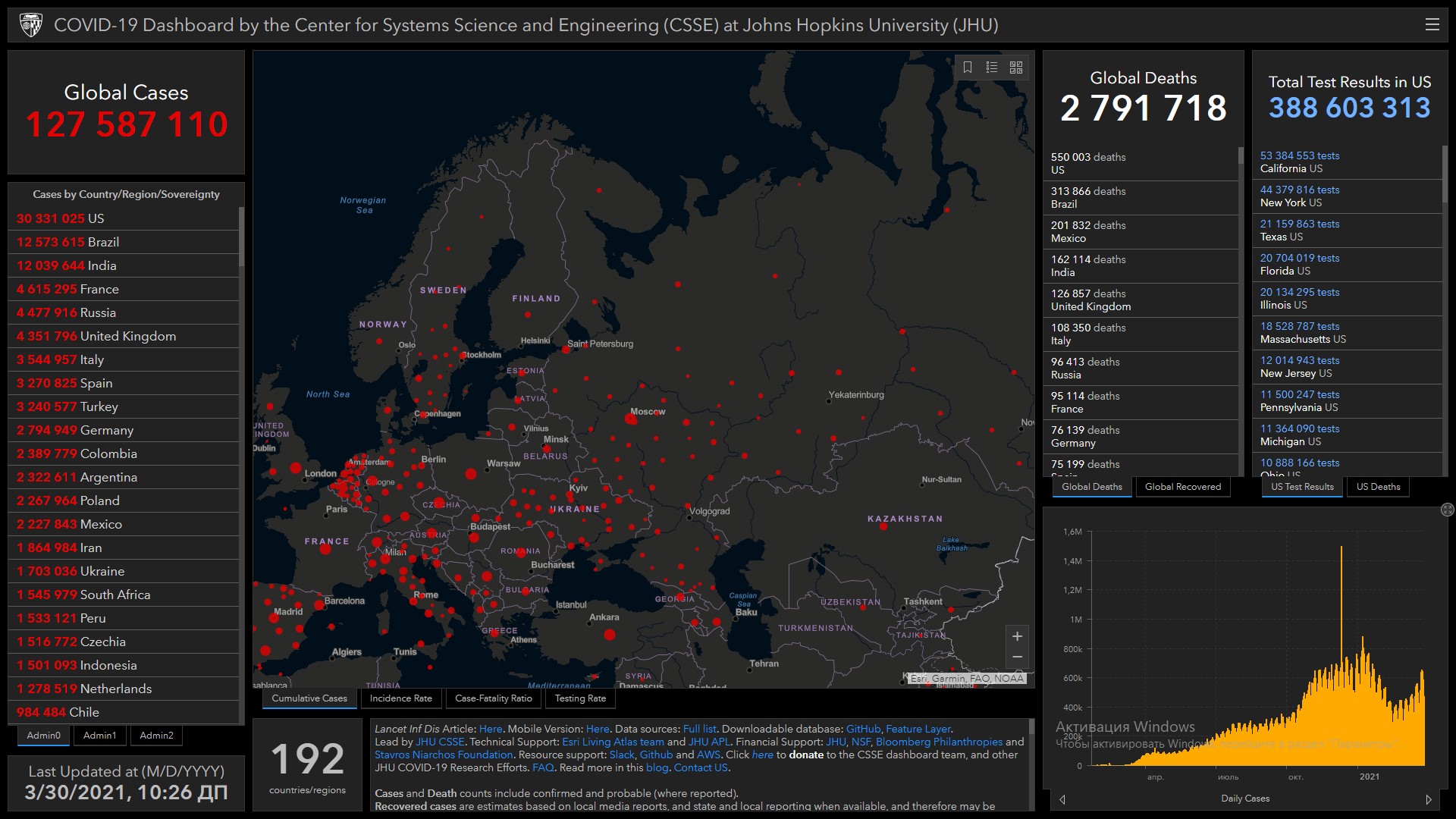
Task: Open the hamburger menu in header
Action: click(1432, 24)
